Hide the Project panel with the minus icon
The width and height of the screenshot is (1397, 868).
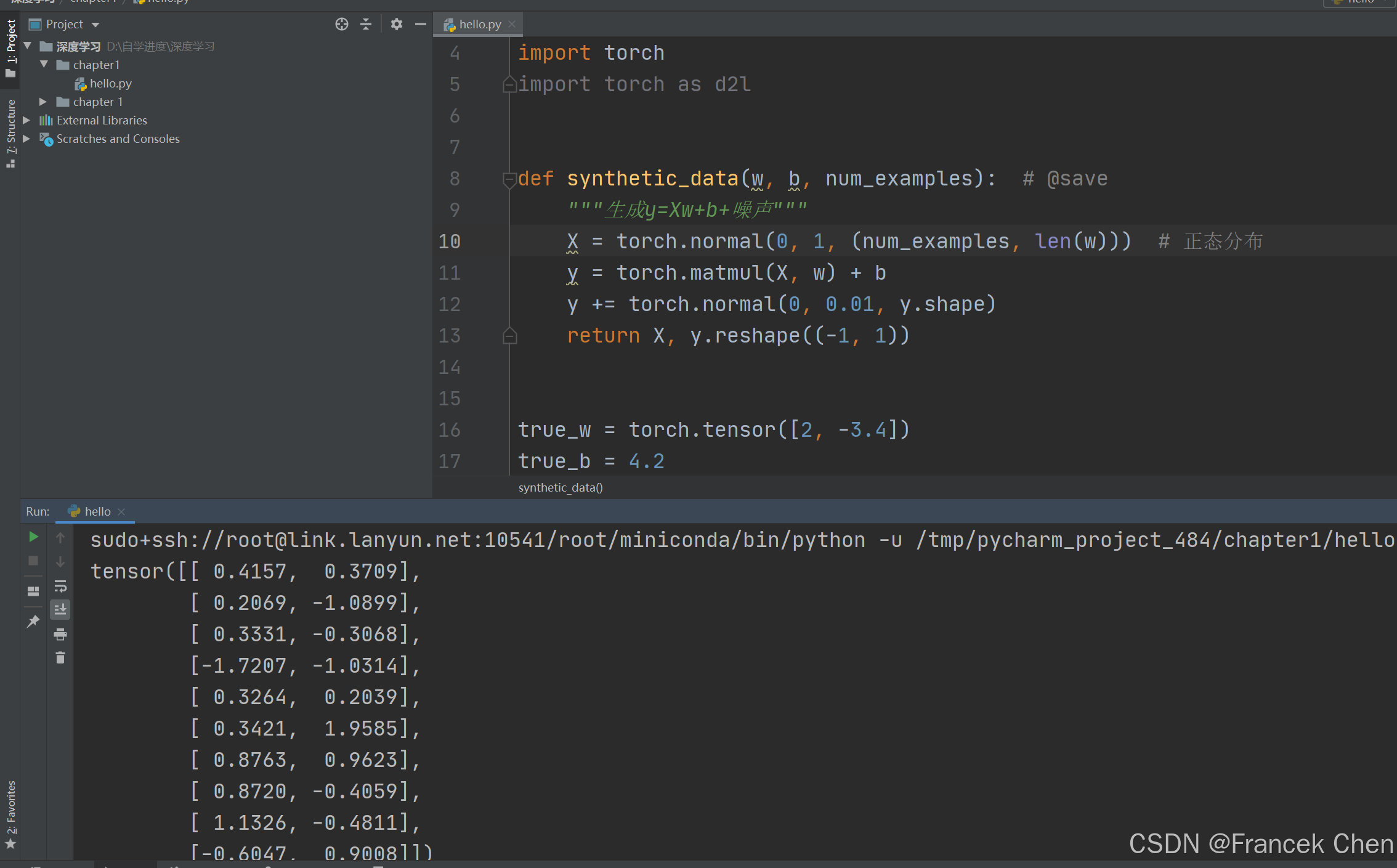[x=421, y=24]
